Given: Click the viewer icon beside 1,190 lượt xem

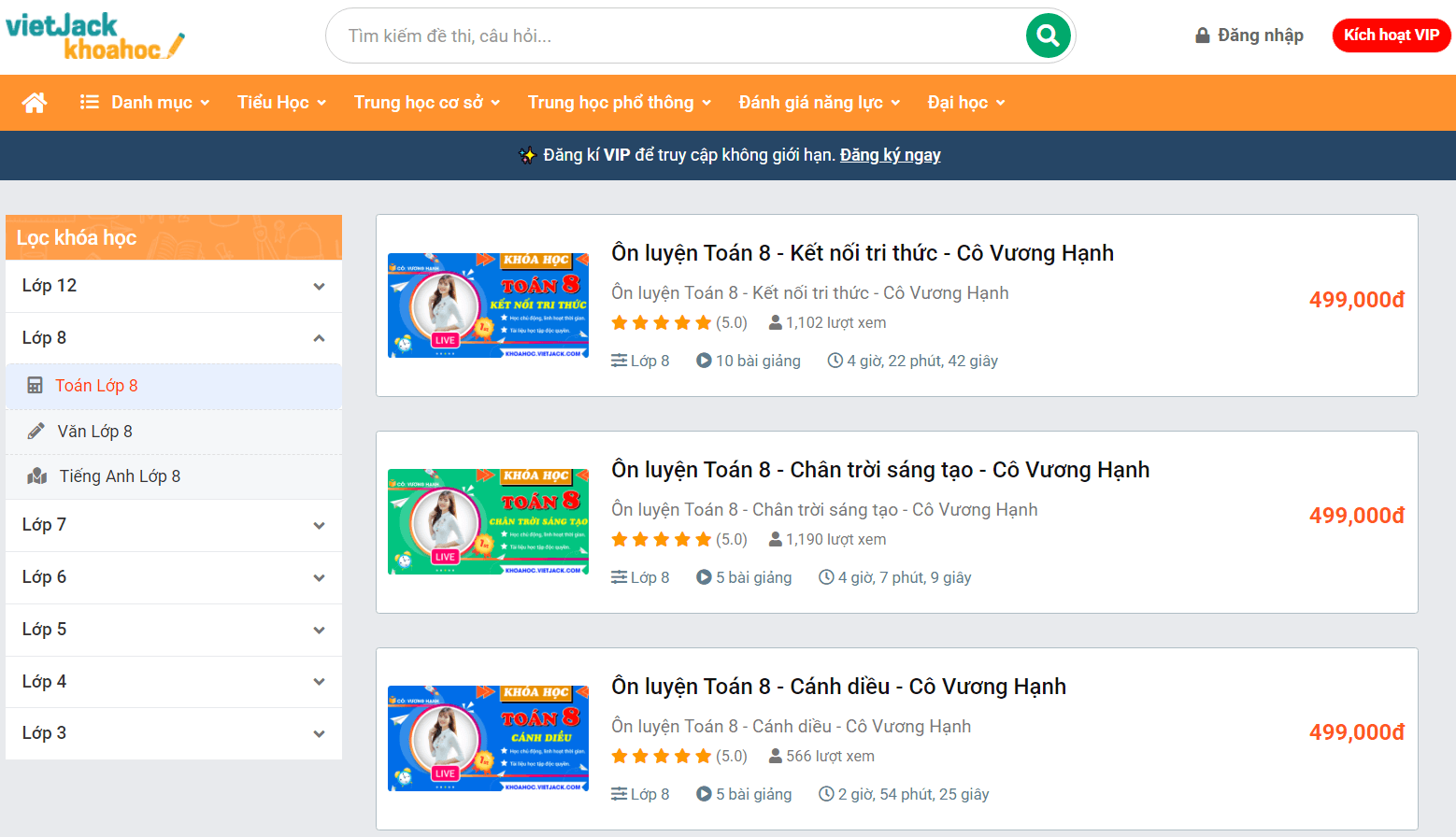Looking at the screenshot, I should 776,539.
